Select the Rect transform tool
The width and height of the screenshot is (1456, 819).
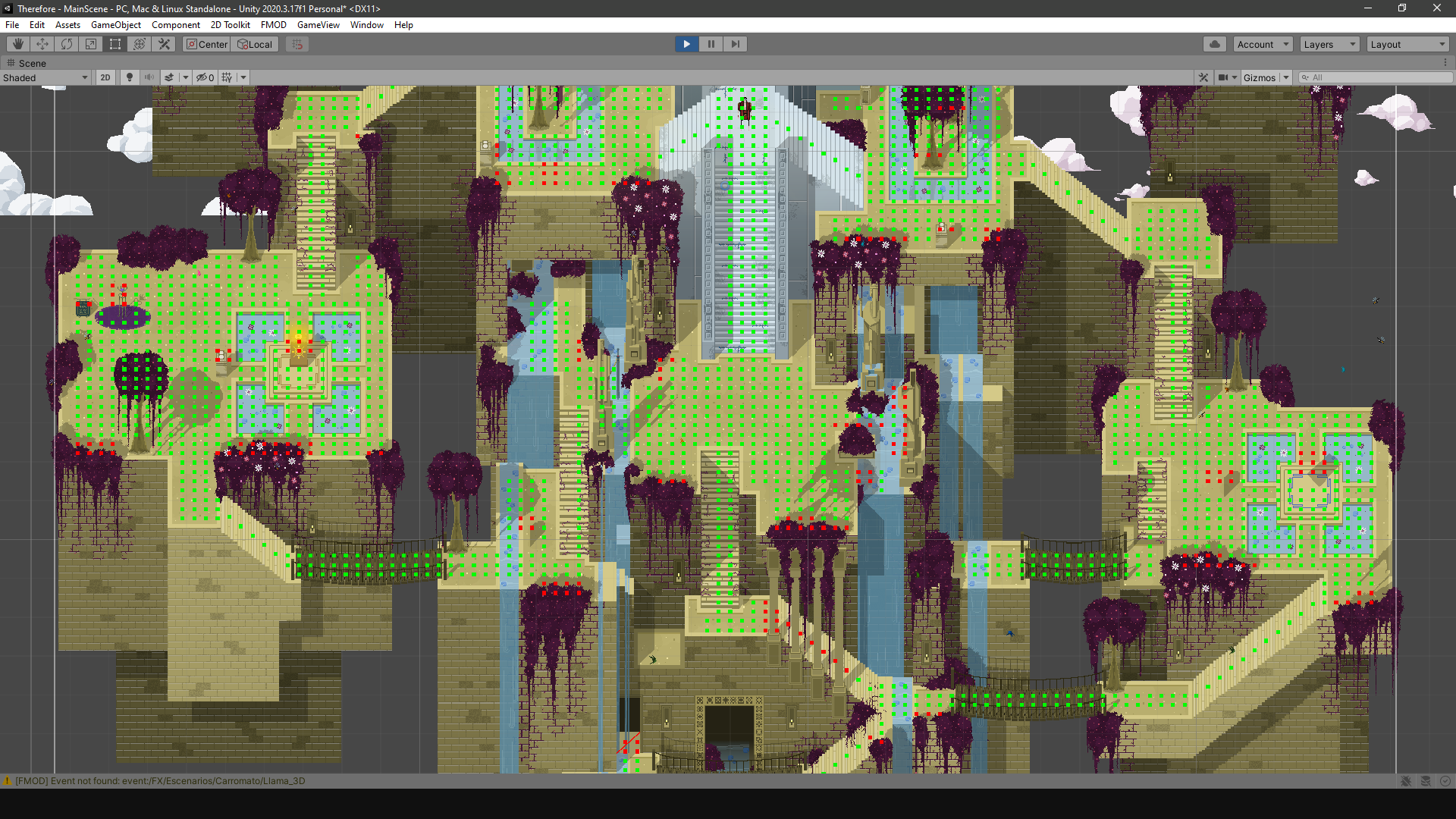pos(115,44)
